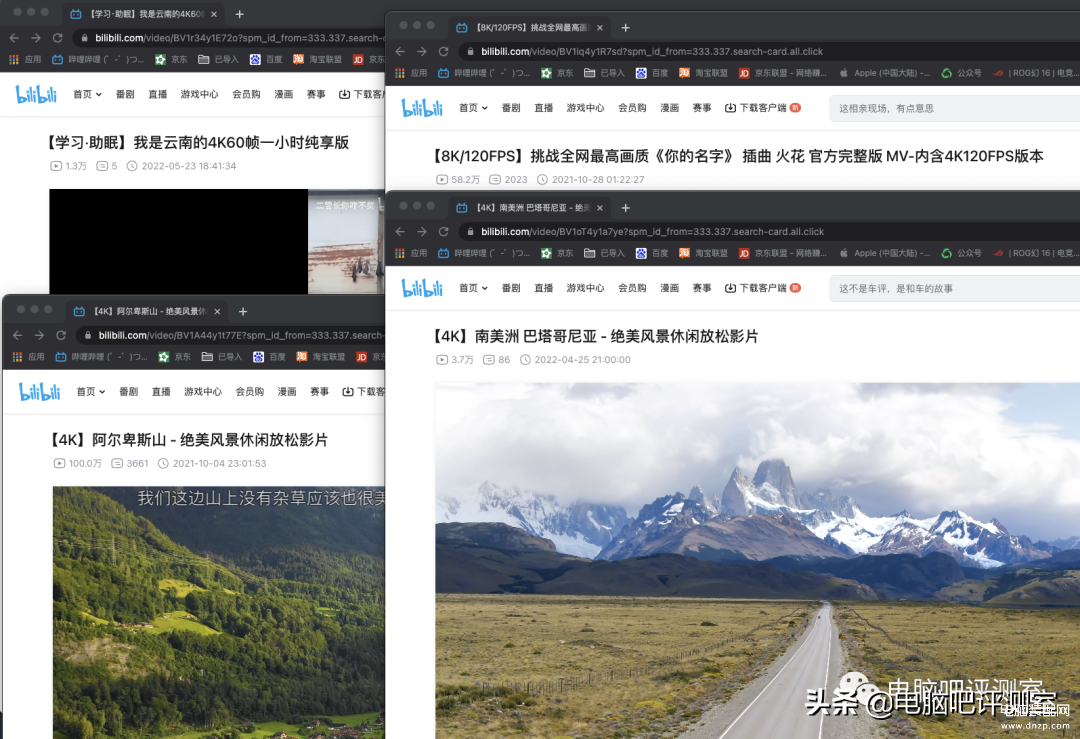
Task: Click the 86 danmaku count
Action: click(x=497, y=360)
